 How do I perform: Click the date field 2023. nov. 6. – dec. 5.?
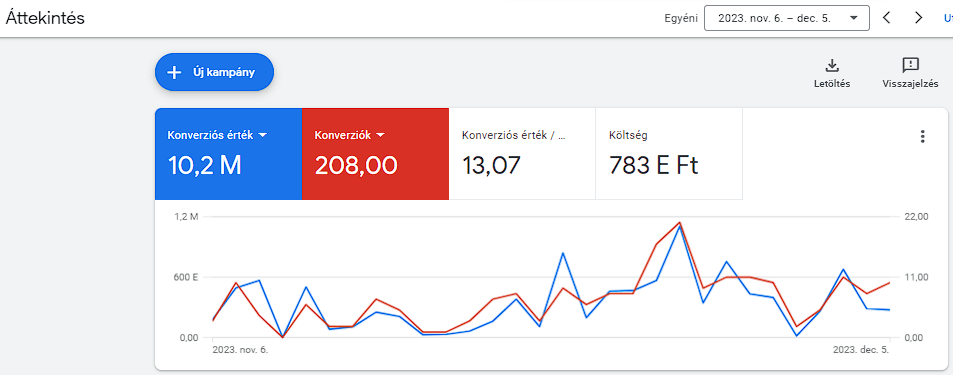pos(786,18)
